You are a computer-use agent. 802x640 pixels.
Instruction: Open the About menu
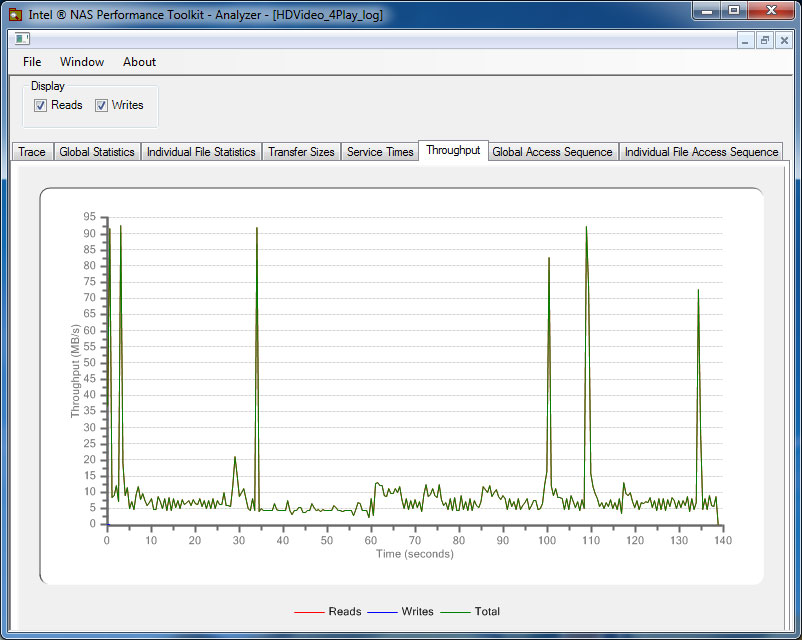tap(139, 62)
